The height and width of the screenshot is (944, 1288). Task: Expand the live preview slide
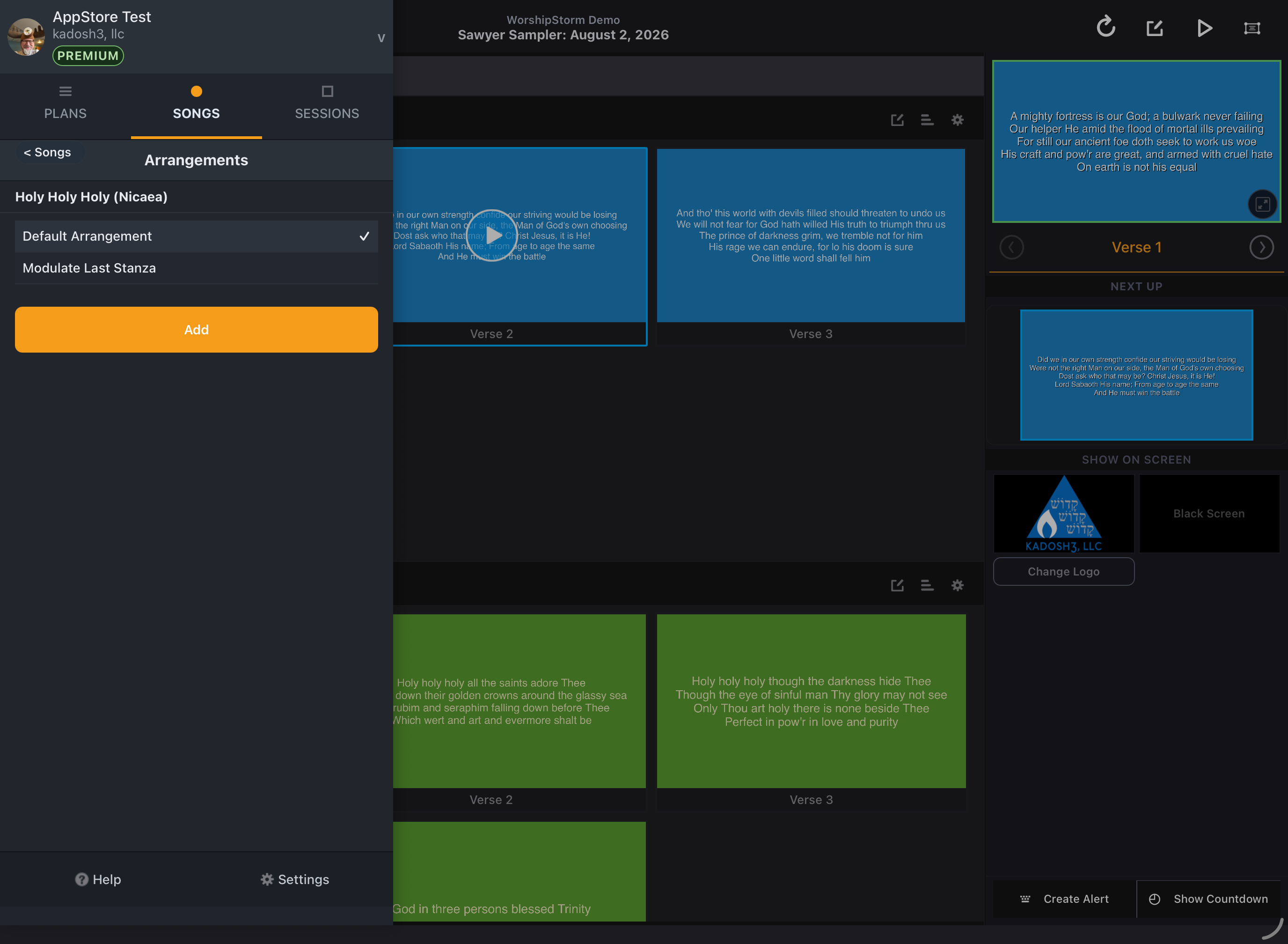(1262, 204)
